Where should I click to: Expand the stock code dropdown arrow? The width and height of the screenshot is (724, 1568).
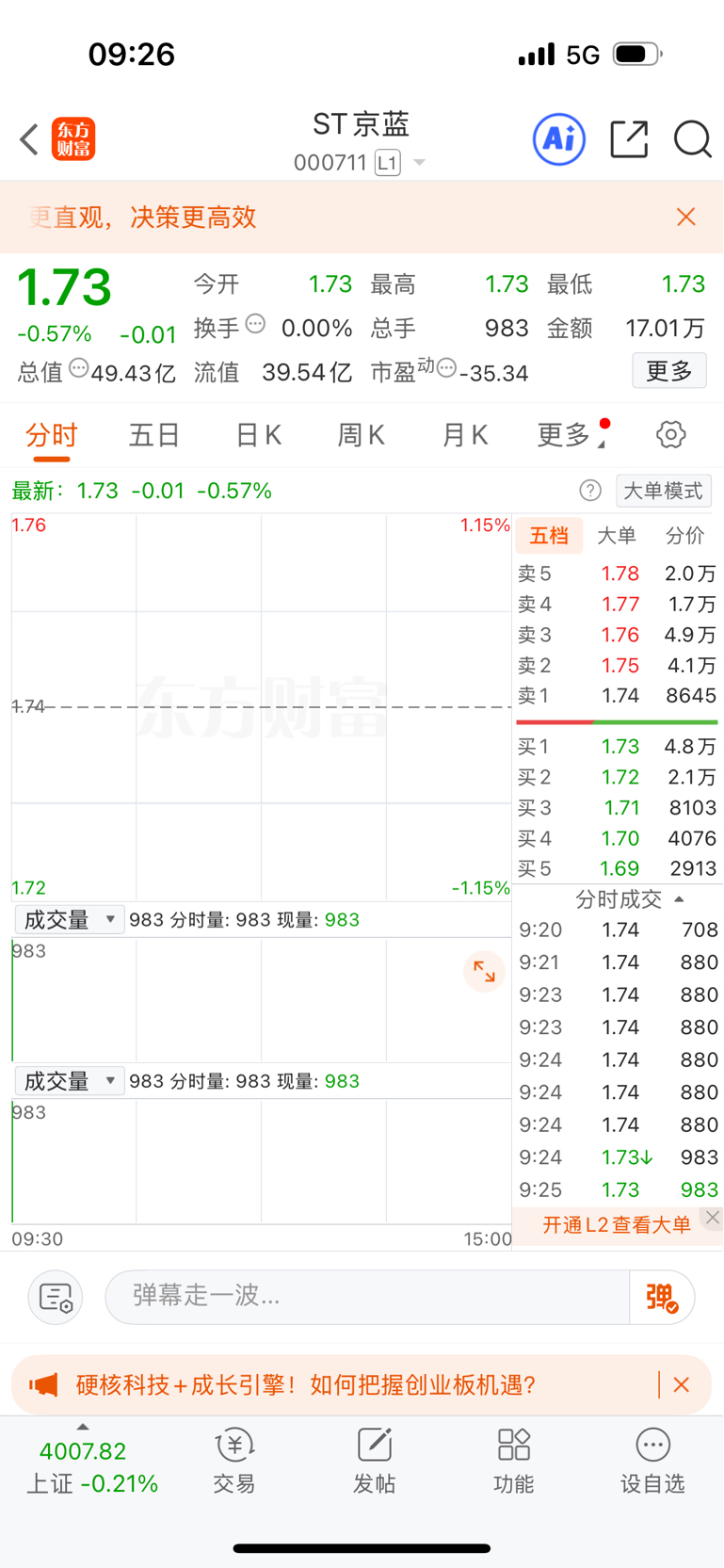pos(420,163)
